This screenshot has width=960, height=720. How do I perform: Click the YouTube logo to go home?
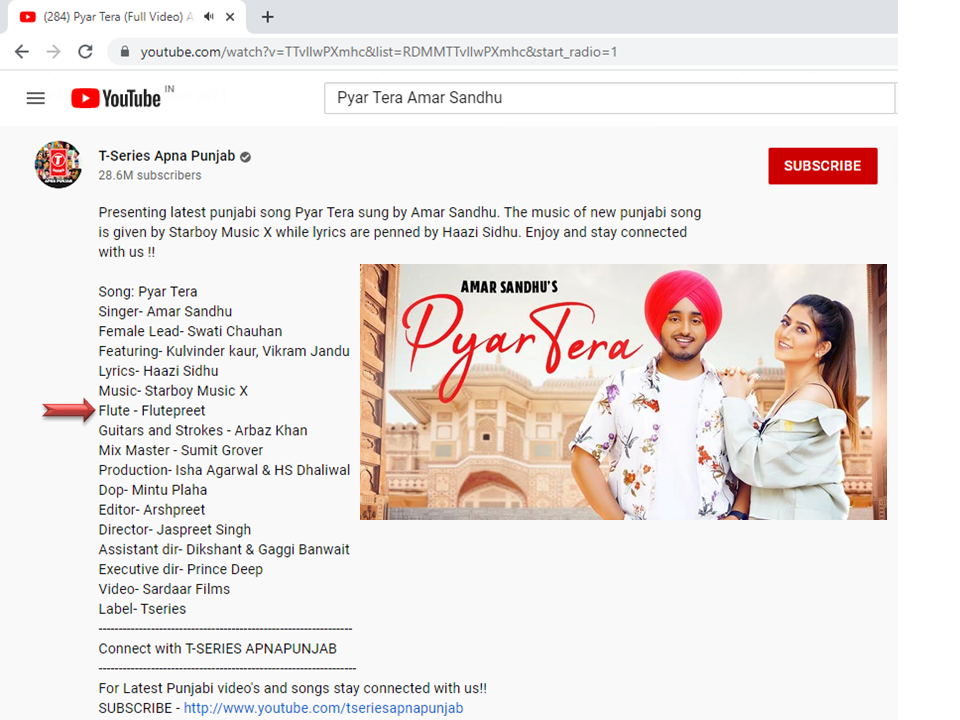(116, 98)
